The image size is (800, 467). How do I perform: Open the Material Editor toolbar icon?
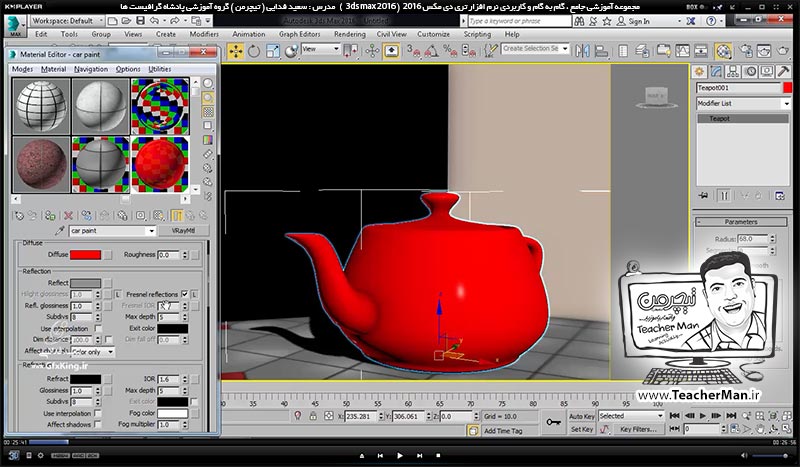pyautogui.click(x=723, y=51)
